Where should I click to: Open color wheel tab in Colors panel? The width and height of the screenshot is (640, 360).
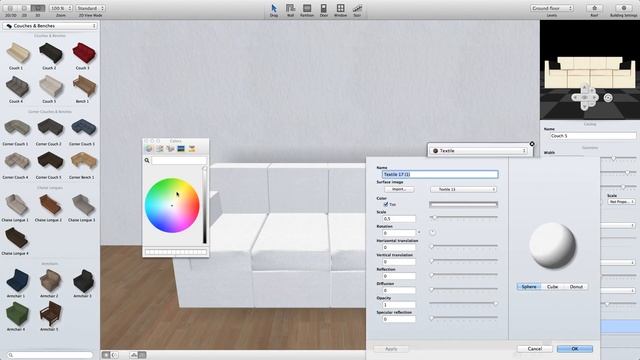(149, 149)
